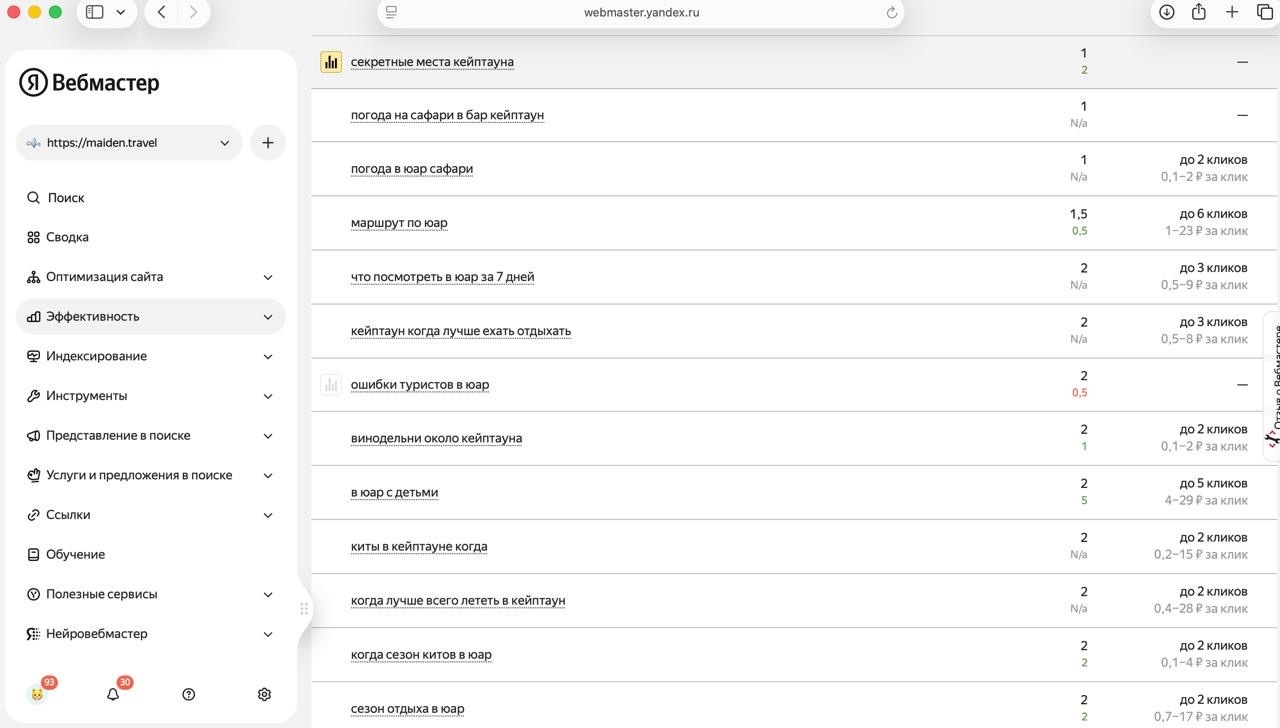The image size is (1280, 728).
Task: Click Safari share icon
Action: point(1199,12)
